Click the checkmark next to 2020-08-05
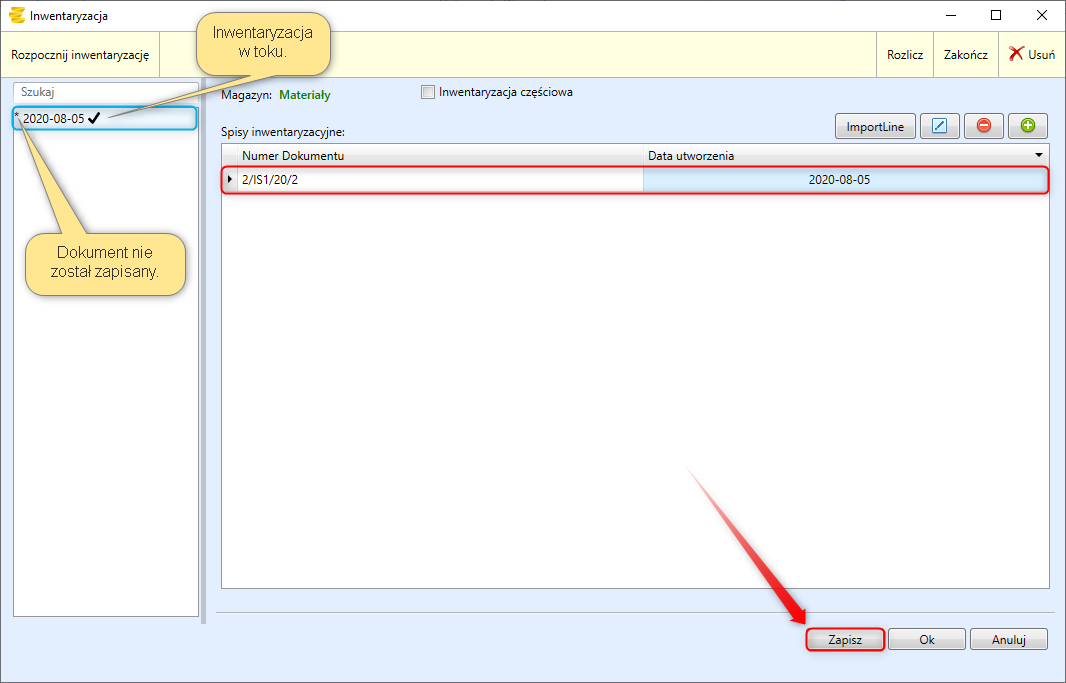This screenshot has width=1066, height=683. pyautogui.click(x=95, y=118)
